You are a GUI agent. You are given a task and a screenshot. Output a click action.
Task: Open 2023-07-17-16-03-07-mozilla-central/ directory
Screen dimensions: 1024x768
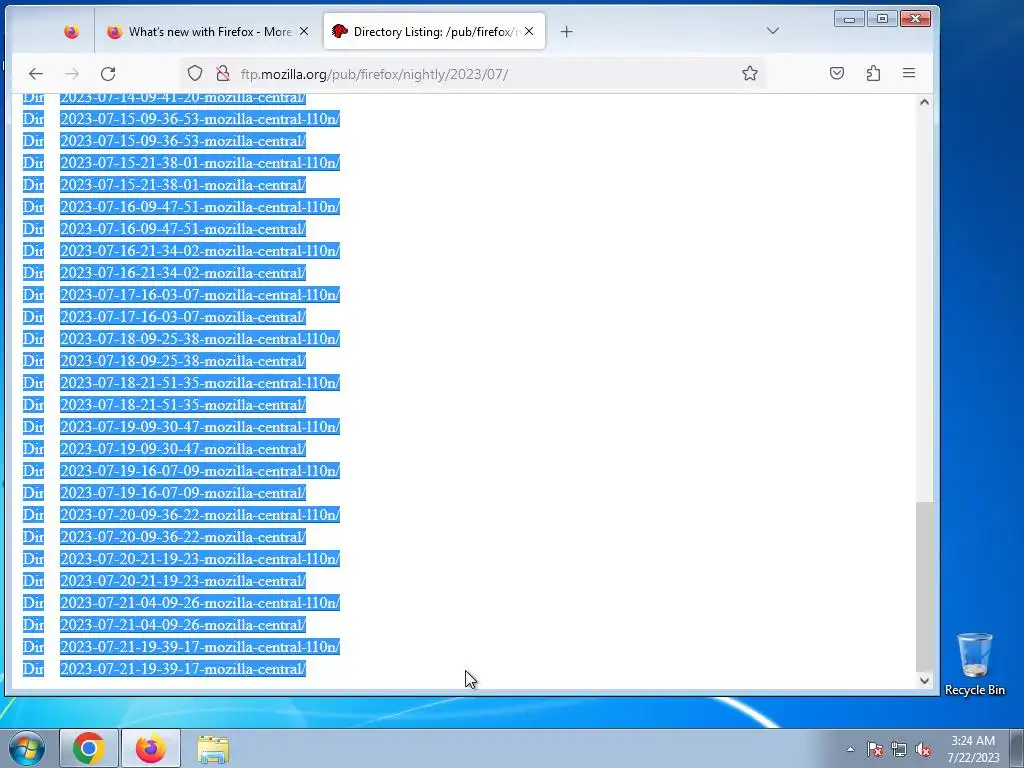[x=183, y=317]
